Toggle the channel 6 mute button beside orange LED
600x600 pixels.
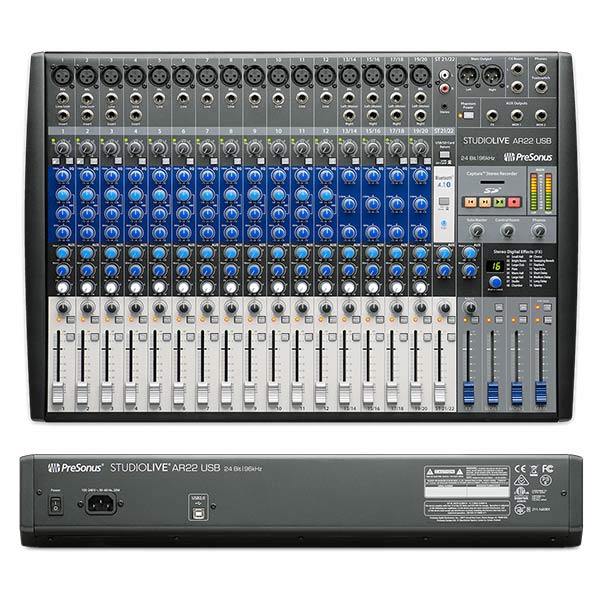click(x=191, y=320)
